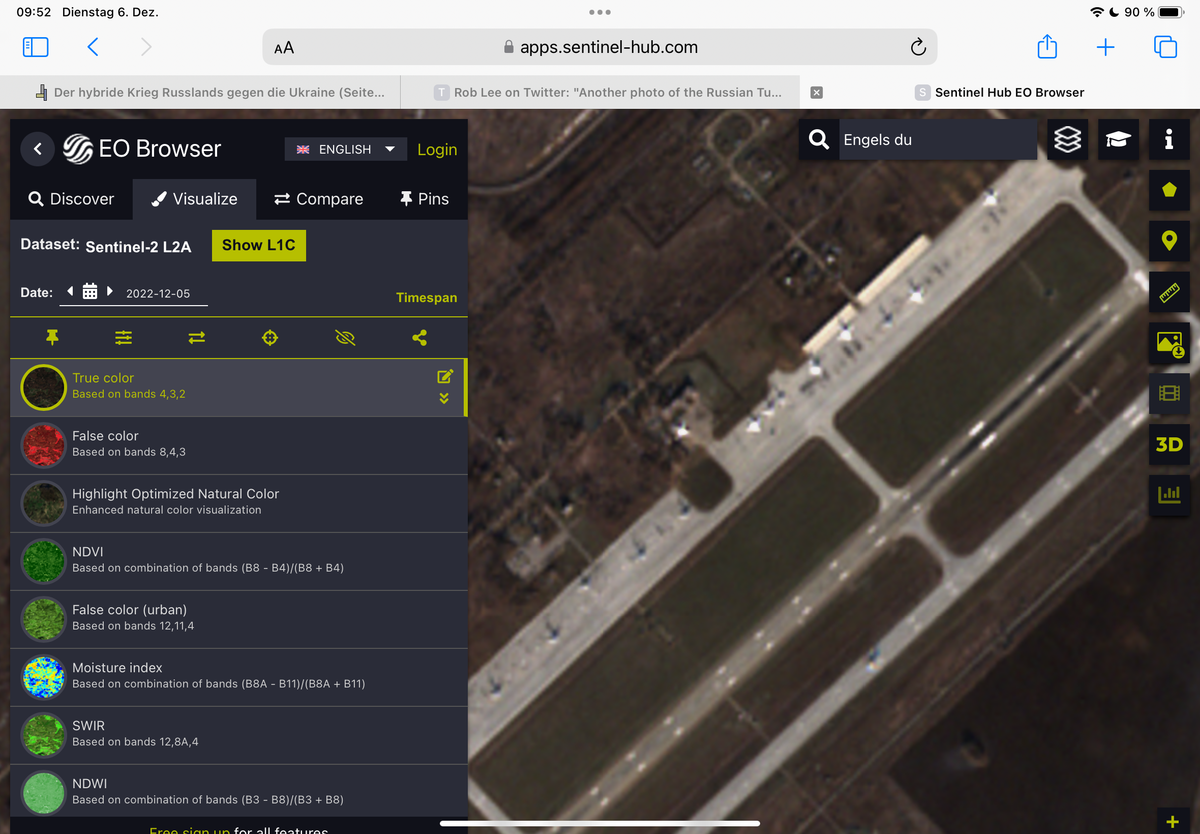Open the ENGLISH language dropdown
1200x834 pixels.
346,149
